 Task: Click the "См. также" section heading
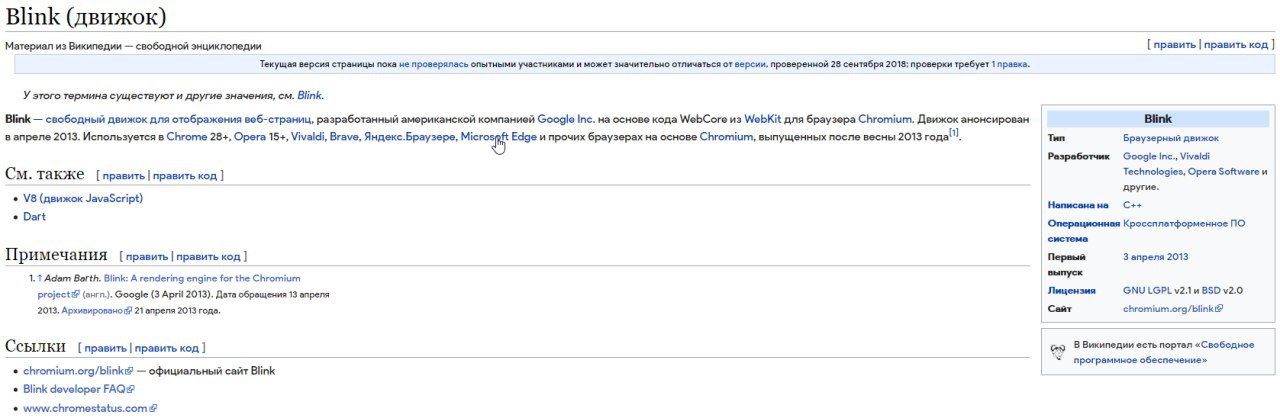tap(45, 174)
